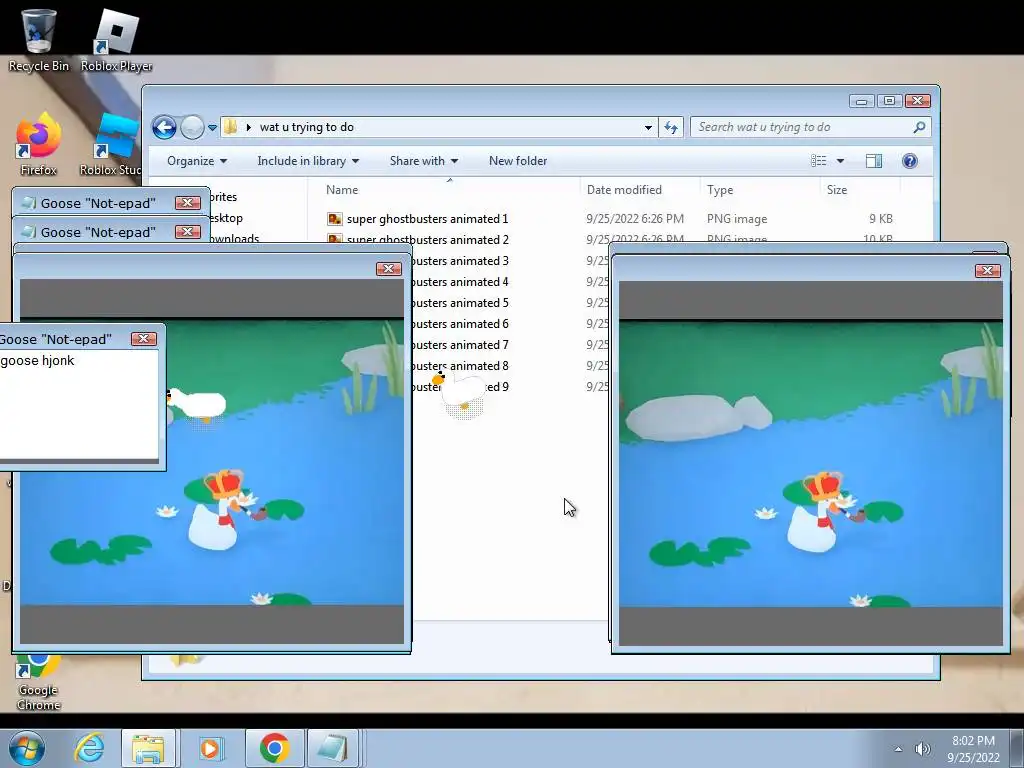The image size is (1024, 768).
Task: Select the ghostbusters animated 4 file
Action: [460, 281]
